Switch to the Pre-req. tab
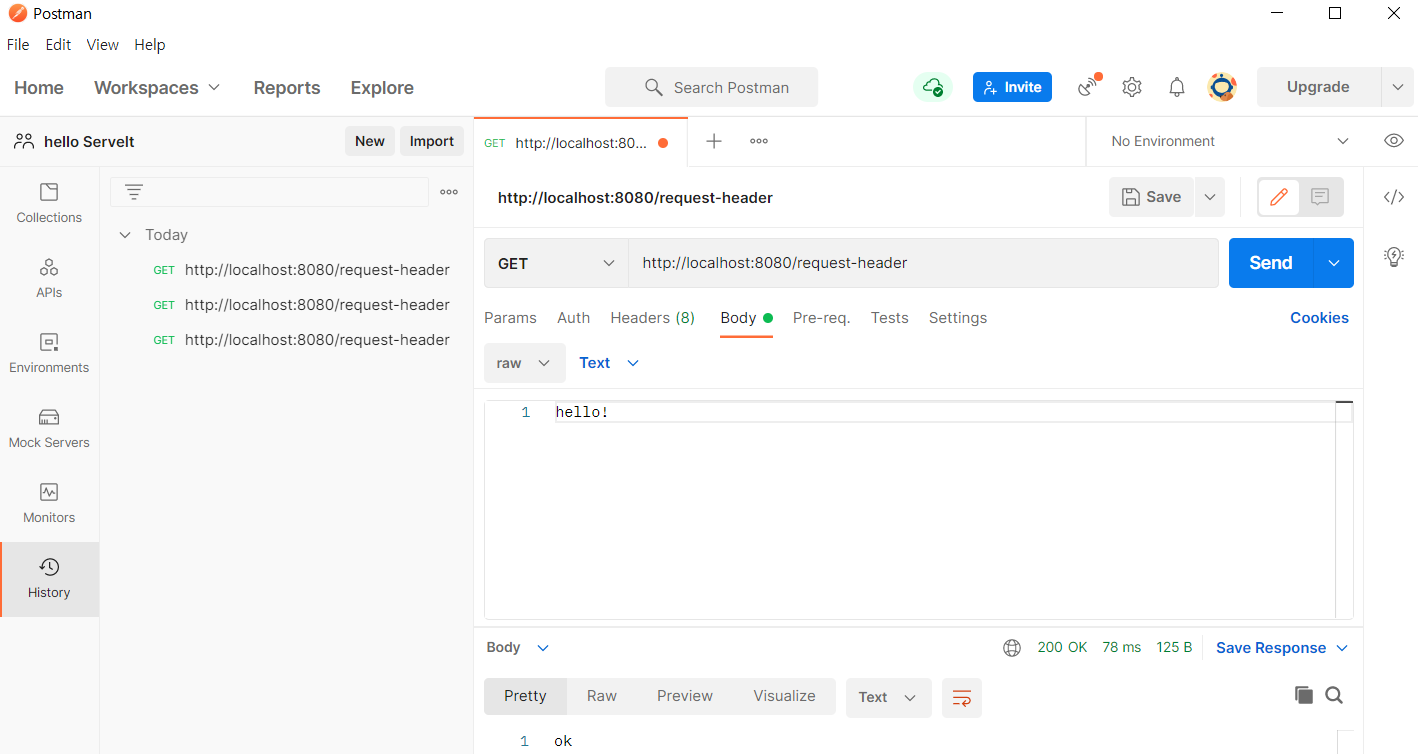Image resolution: width=1418 pixels, height=754 pixels. (821, 318)
